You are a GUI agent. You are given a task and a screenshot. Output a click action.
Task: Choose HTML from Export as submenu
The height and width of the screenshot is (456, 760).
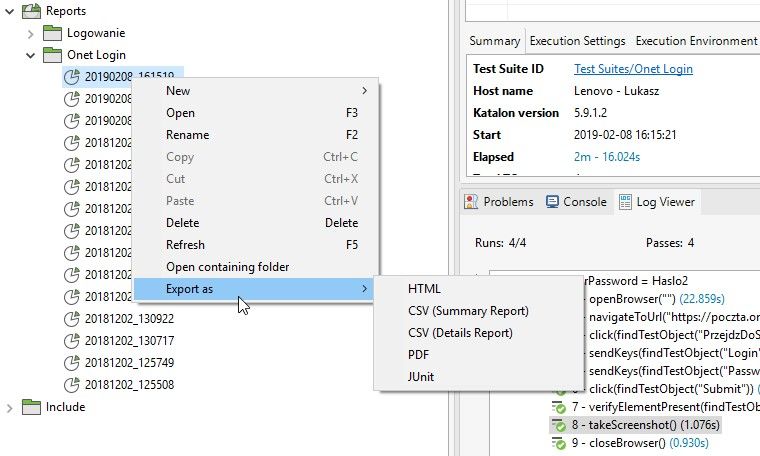tap(424, 289)
